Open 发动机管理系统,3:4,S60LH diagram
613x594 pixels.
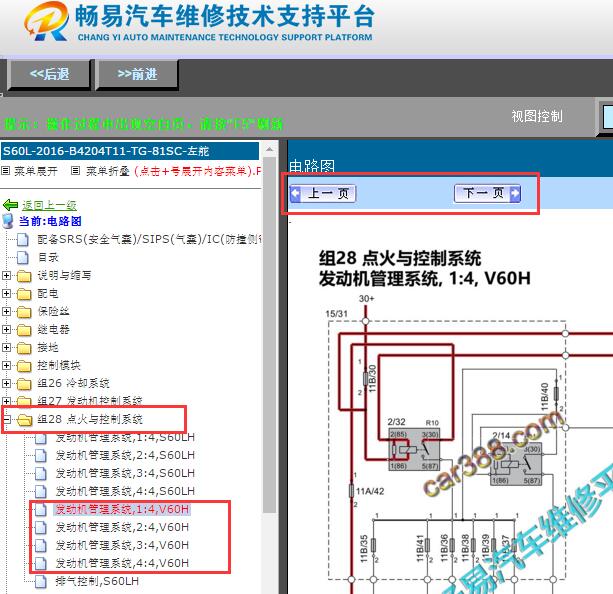point(125,473)
